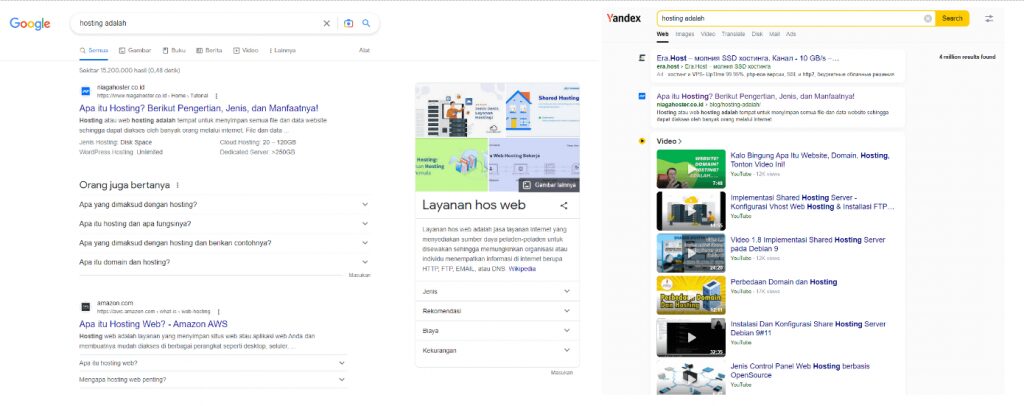Click the Yandex Video section play icon
This screenshot has width=1024, height=406.
(642, 141)
